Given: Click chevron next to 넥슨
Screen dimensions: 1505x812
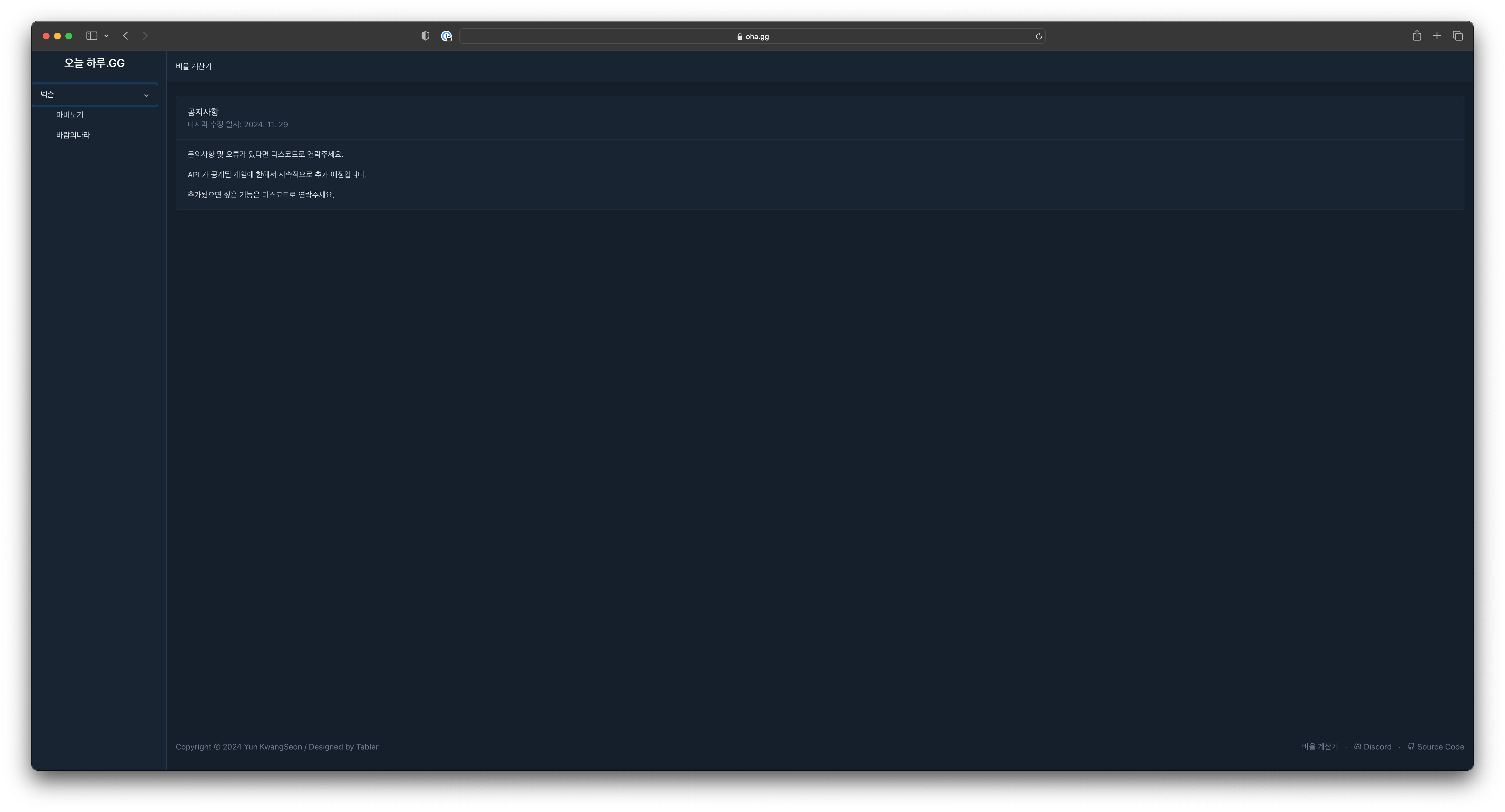Looking at the screenshot, I should coord(146,95).
